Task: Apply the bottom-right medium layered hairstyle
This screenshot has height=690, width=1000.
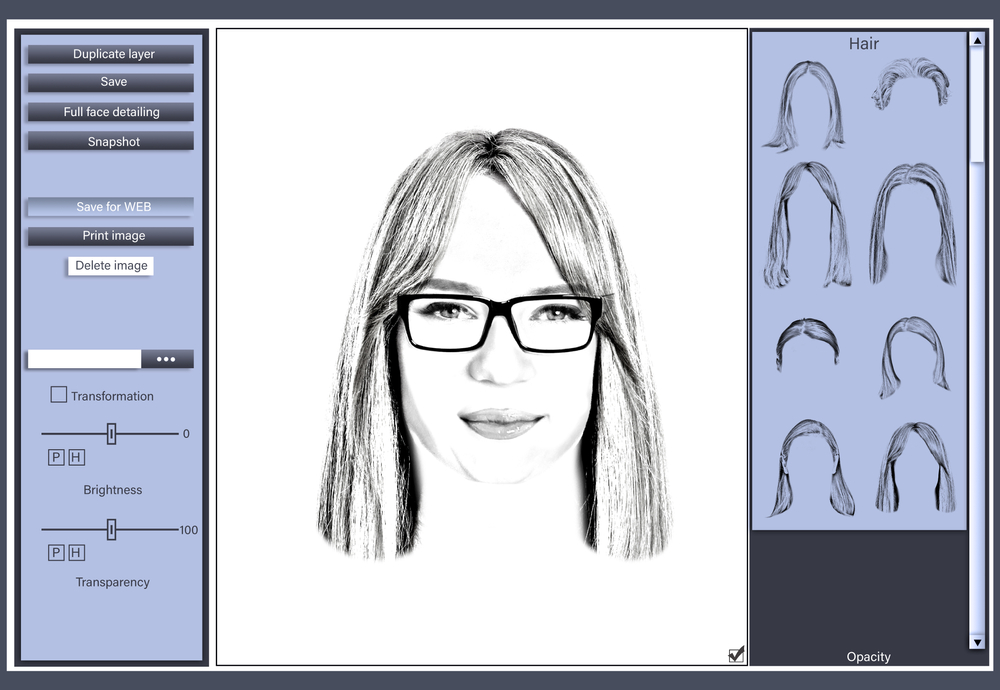Action: point(913,467)
